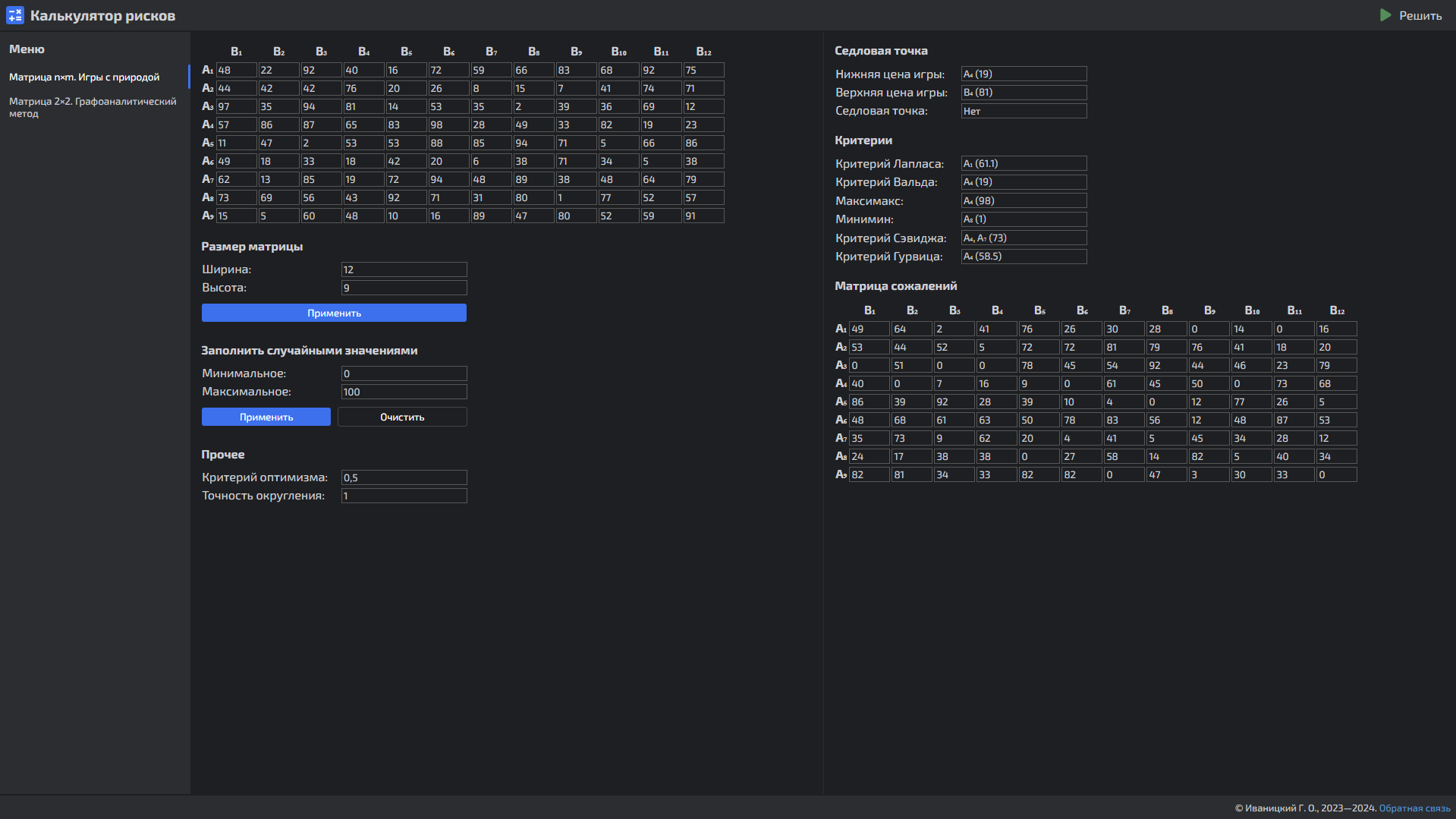The height and width of the screenshot is (819, 1456).
Task: Click the Очистить button
Action: tap(402, 417)
